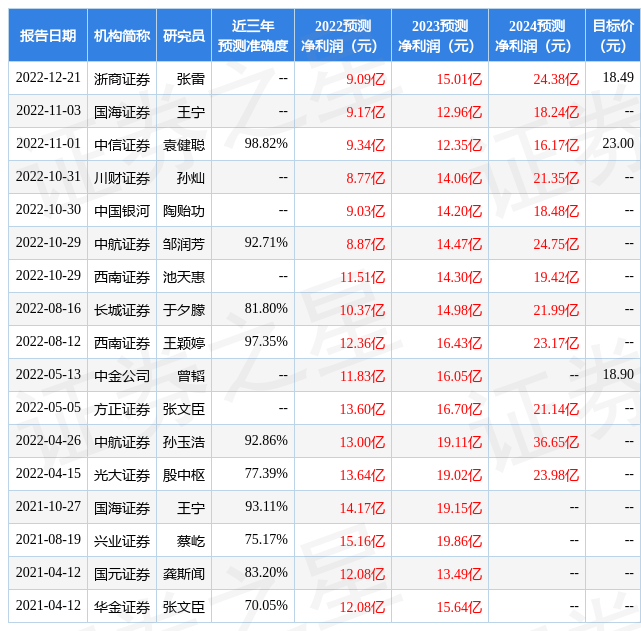Click the 2024预测净利润 column header
This screenshot has height=631, width=641.
click(537, 36)
